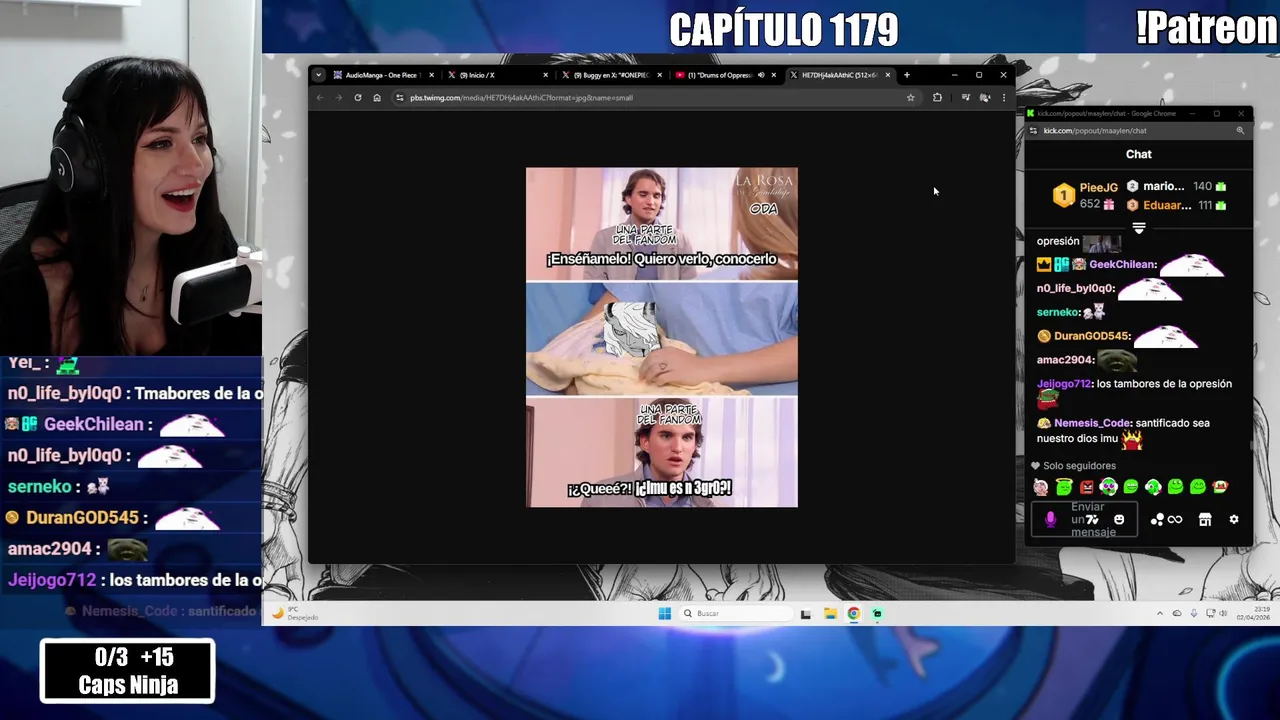
Task: Close the Buggy en X tab
Action: [x=659, y=75]
